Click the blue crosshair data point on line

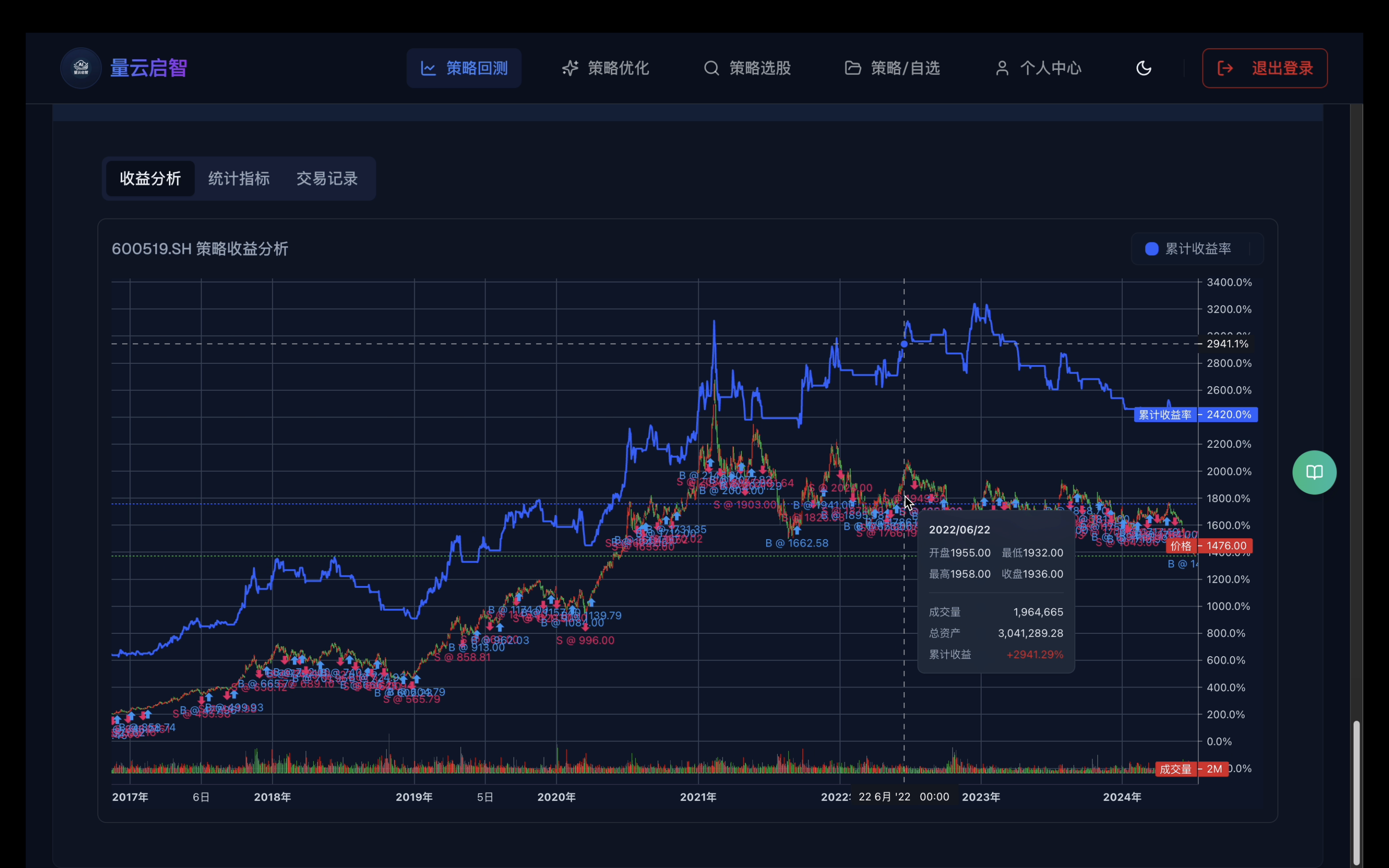tap(904, 344)
